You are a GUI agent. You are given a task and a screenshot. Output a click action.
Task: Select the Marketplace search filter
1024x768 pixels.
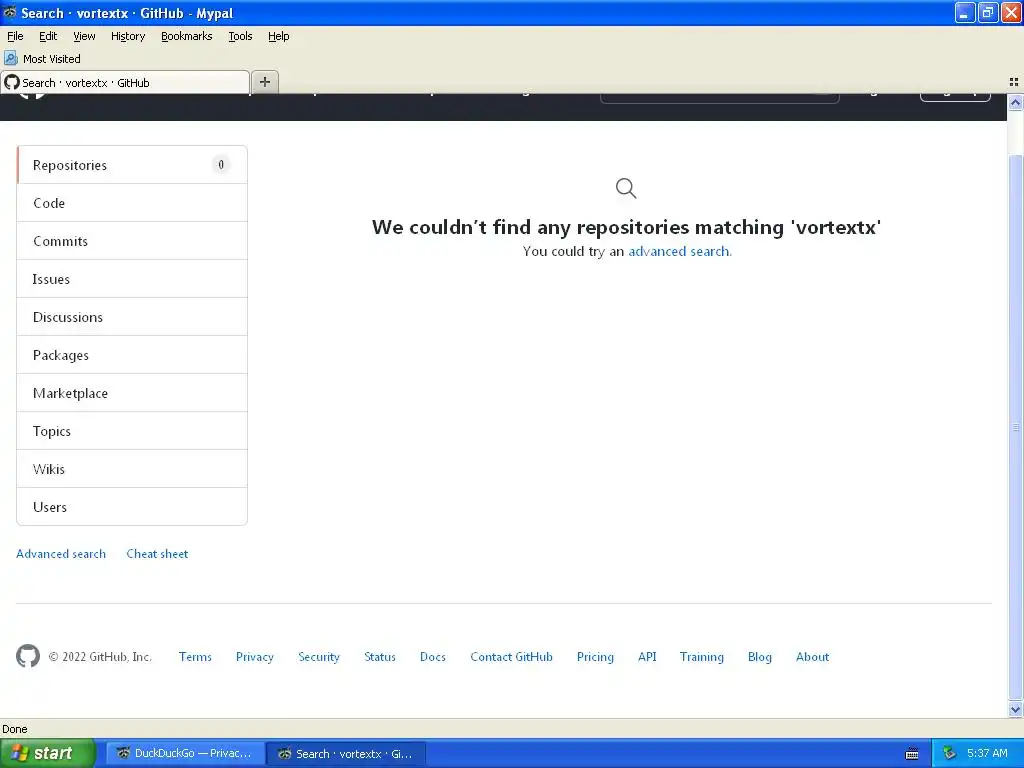[x=132, y=392]
